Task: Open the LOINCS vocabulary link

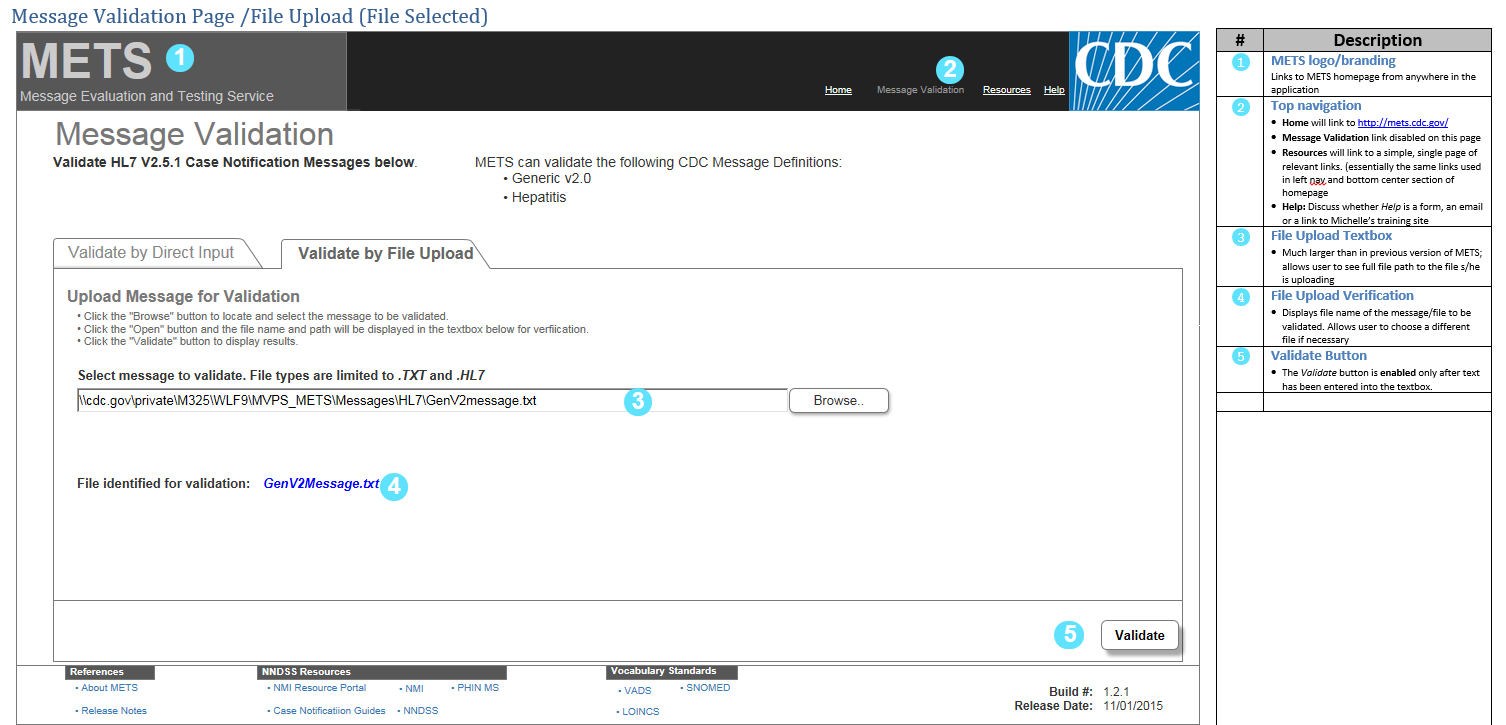Action: (x=641, y=712)
